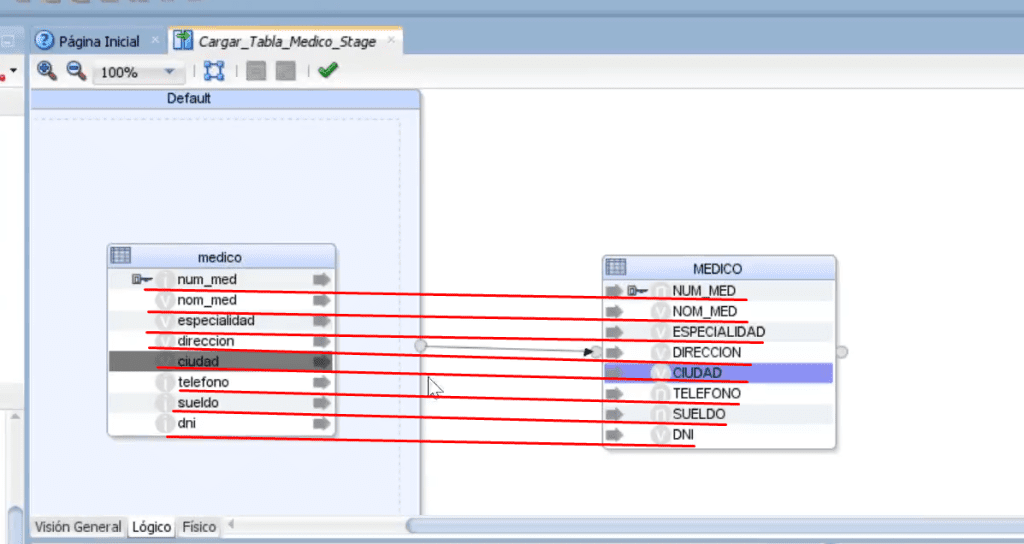
Task: Validate the mapping with the green checkmark
Action: (327, 69)
